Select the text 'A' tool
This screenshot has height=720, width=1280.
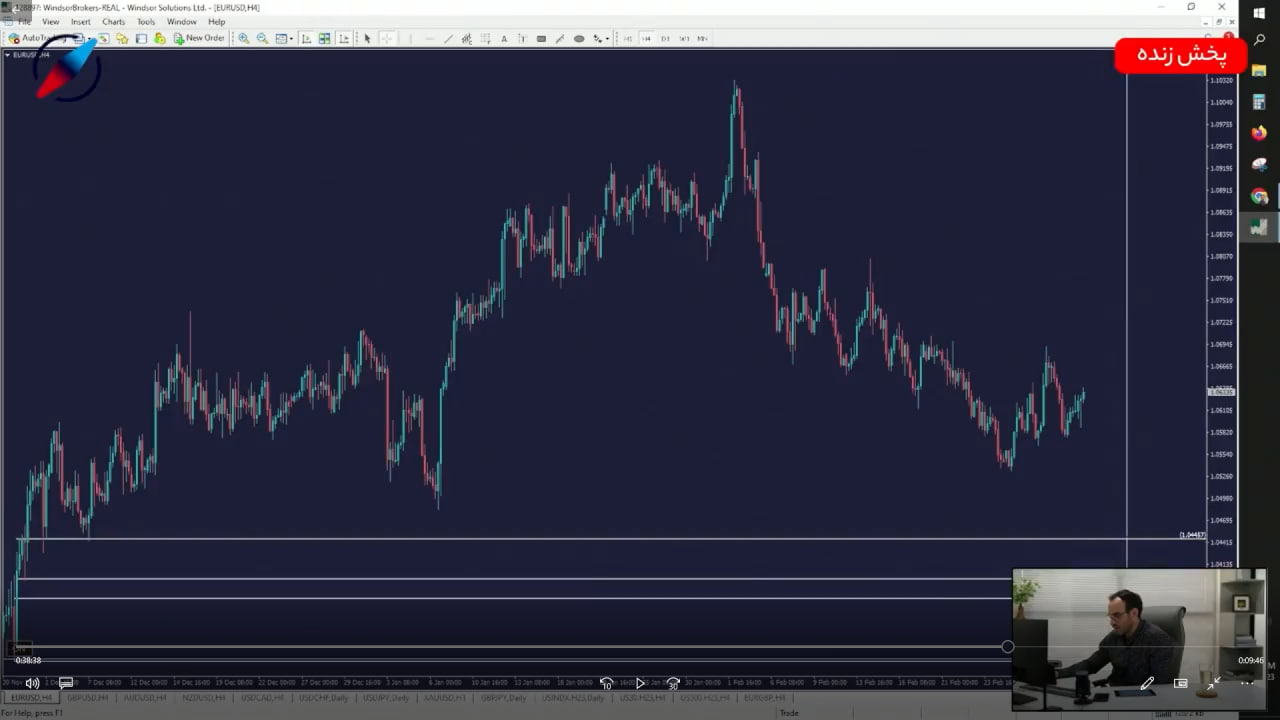coord(504,38)
